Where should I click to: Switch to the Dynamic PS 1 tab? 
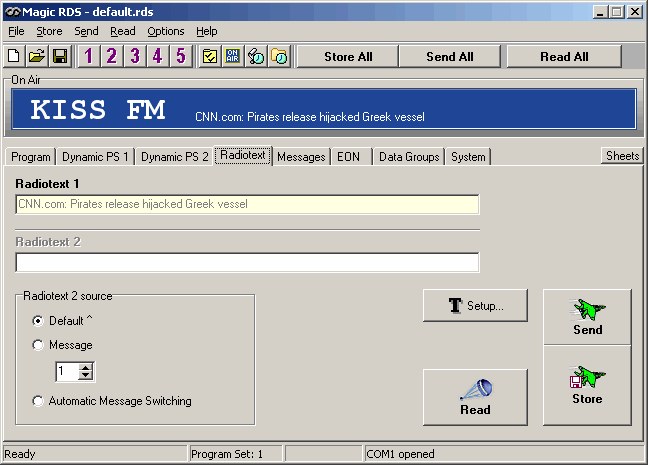[x=95, y=157]
